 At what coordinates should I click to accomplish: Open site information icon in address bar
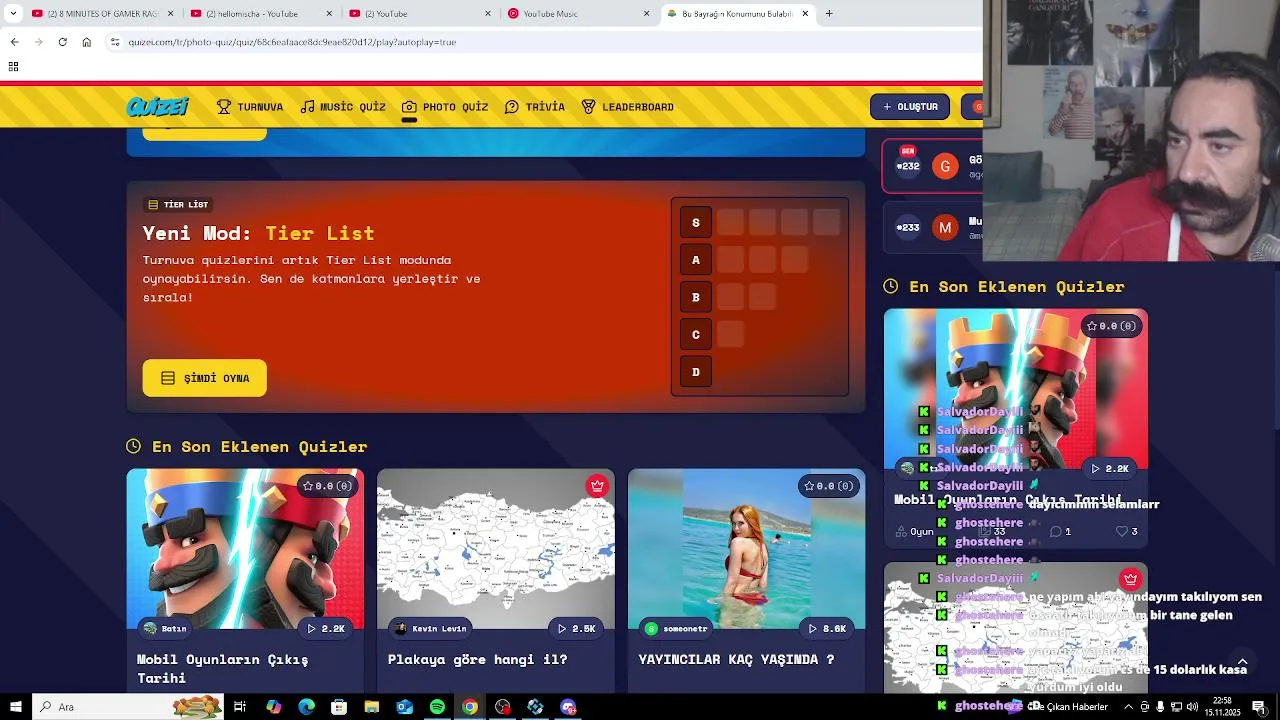115,42
